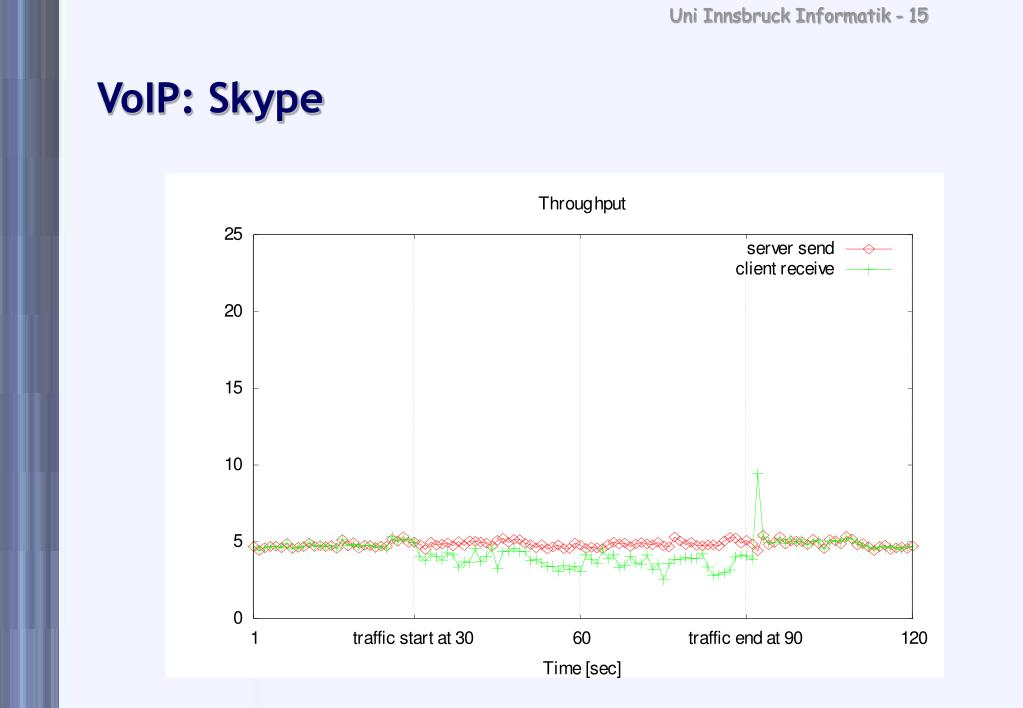This screenshot has height=708, width=1023.
Task: Click the 'traffic start at 30' axis label
Action: tap(413, 638)
